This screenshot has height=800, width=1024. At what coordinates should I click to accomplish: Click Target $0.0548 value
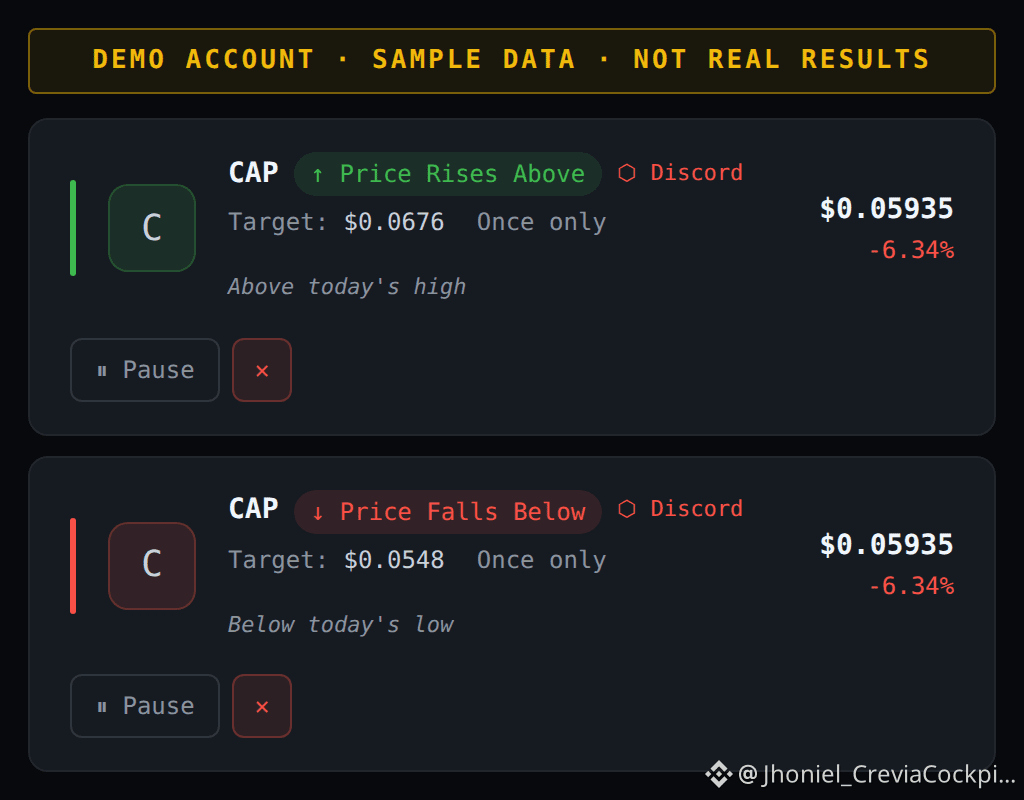[394, 560]
